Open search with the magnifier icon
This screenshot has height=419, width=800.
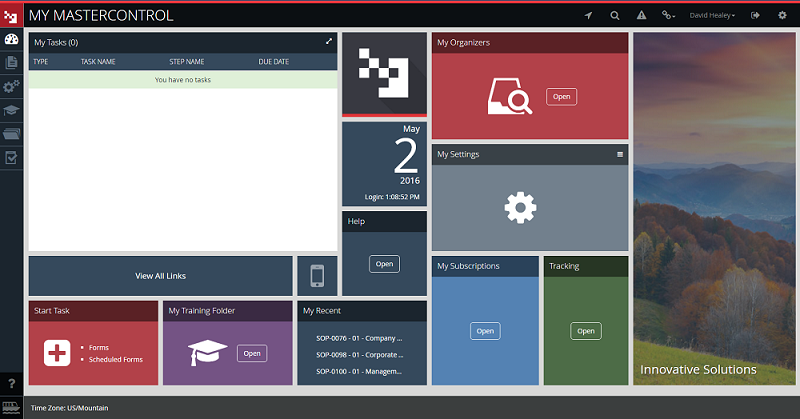[615, 15]
